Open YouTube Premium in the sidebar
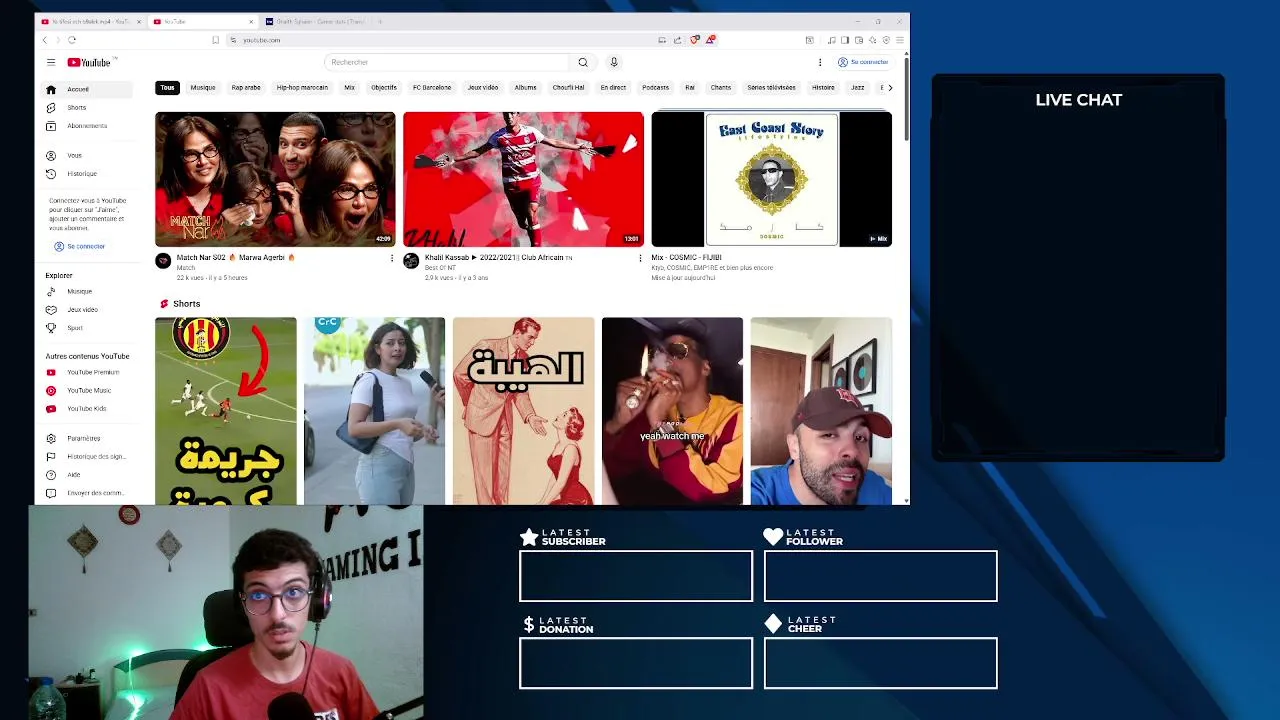The height and width of the screenshot is (720, 1280). pos(87,372)
